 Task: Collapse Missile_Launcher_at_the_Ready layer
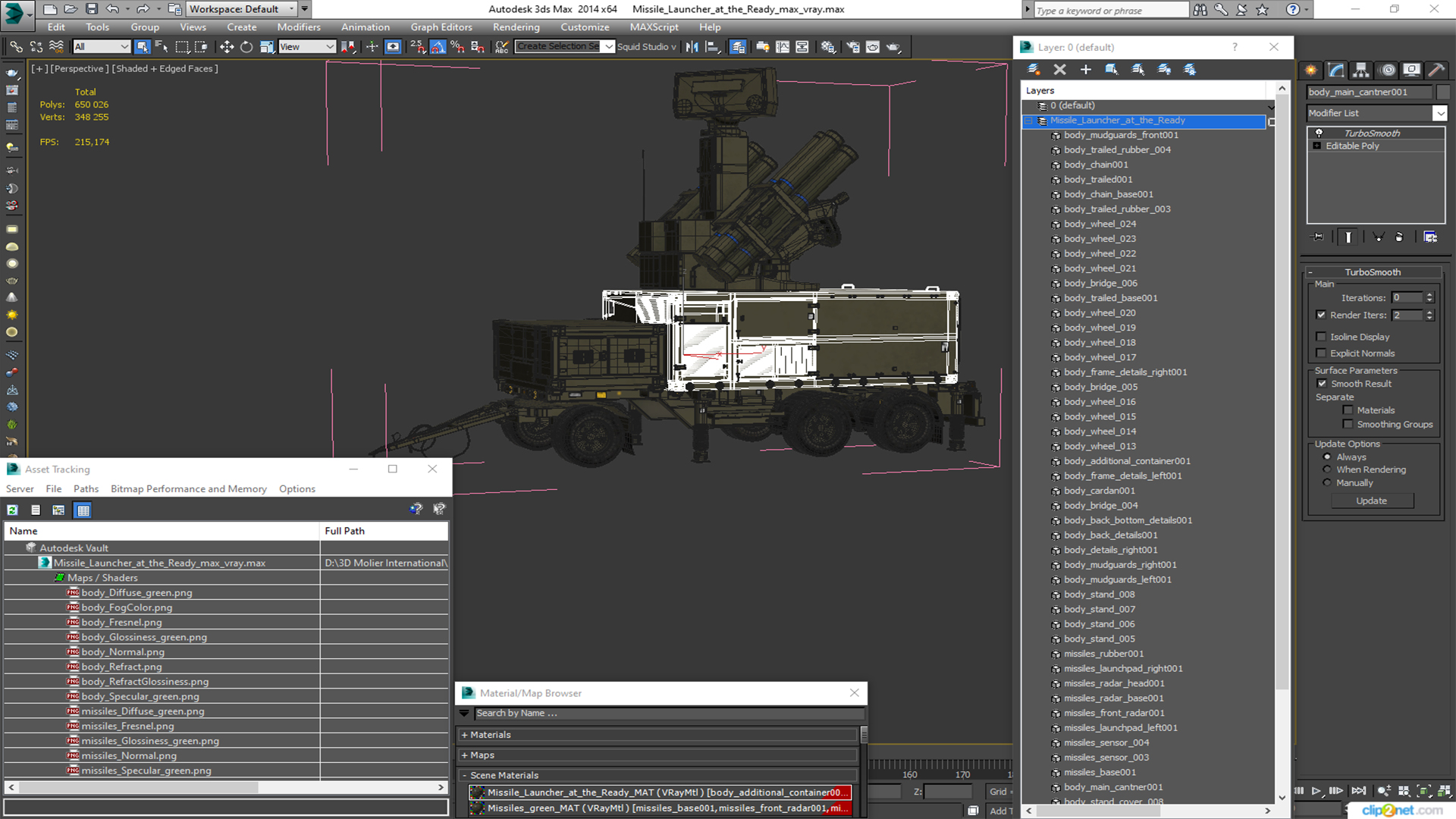[x=1029, y=121]
